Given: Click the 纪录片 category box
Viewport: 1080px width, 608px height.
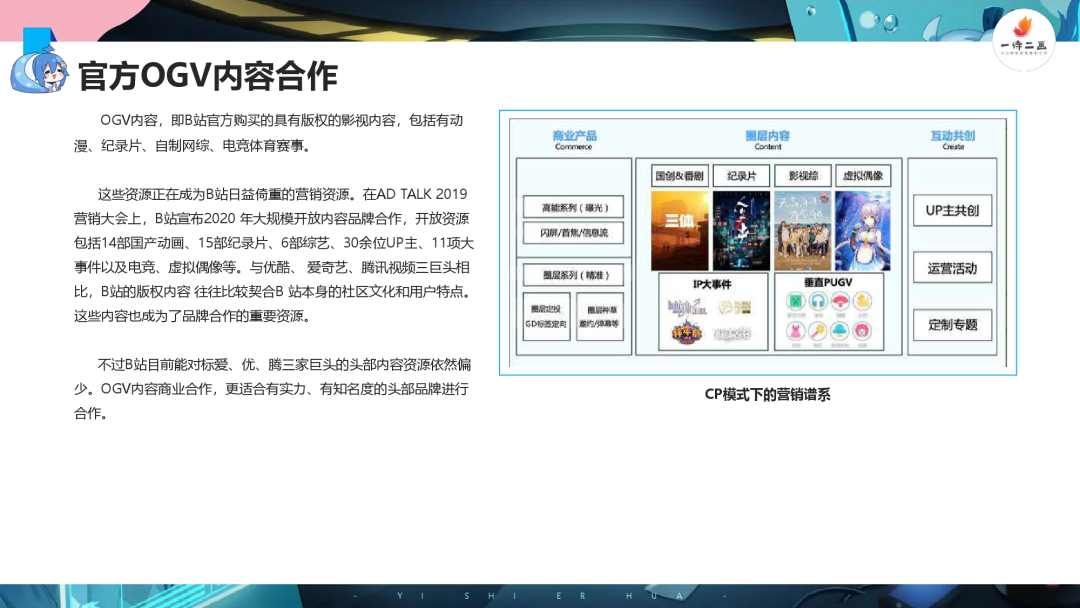Looking at the screenshot, I should point(741,176).
